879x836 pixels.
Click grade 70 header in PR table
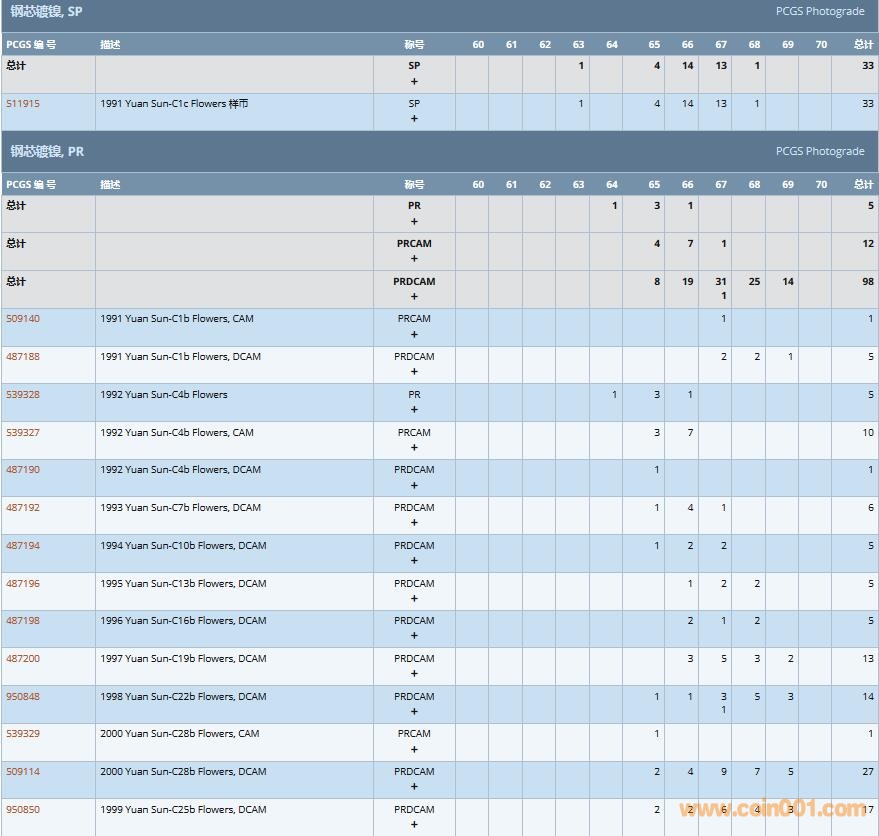pyautogui.click(x=821, y=185)
